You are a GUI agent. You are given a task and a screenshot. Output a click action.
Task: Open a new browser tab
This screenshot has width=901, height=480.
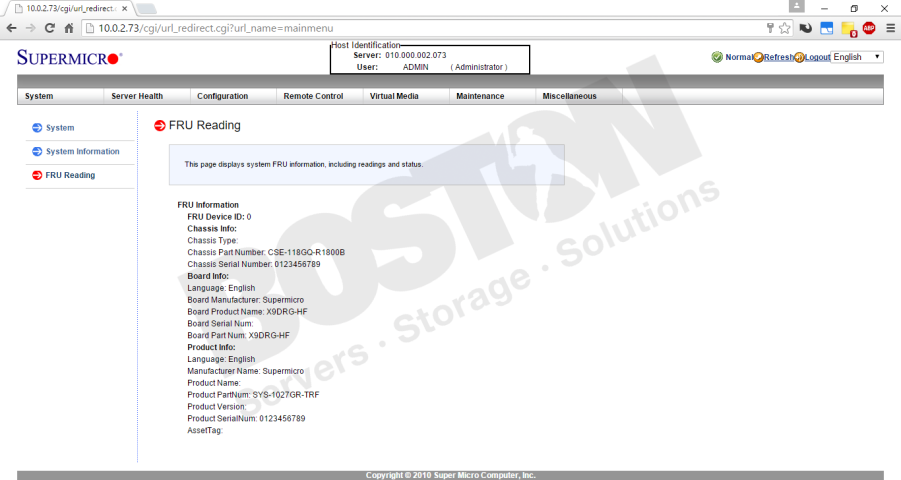tap(147, 9)
